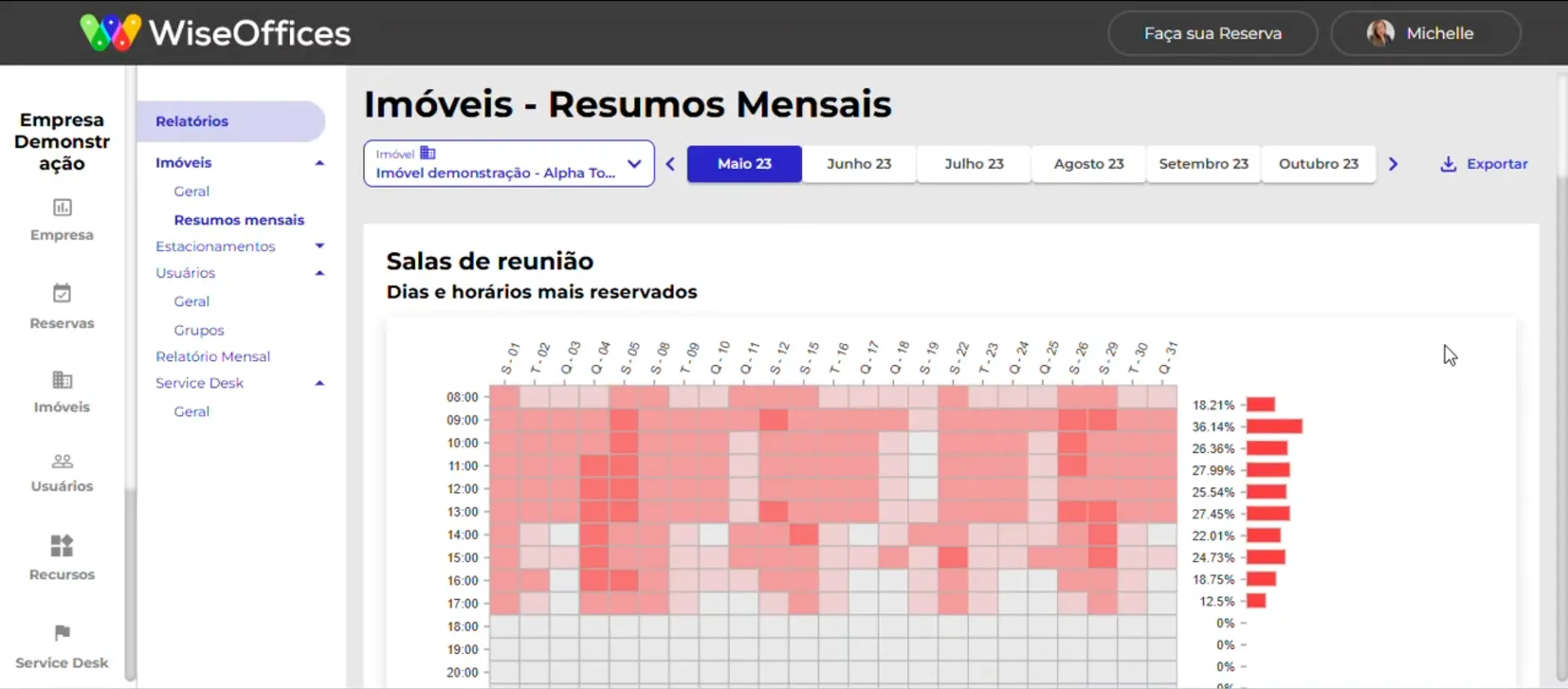1568x689 pixels.
Task: Open Usuários people icon in sidebar
Action: tap(62, 461)
